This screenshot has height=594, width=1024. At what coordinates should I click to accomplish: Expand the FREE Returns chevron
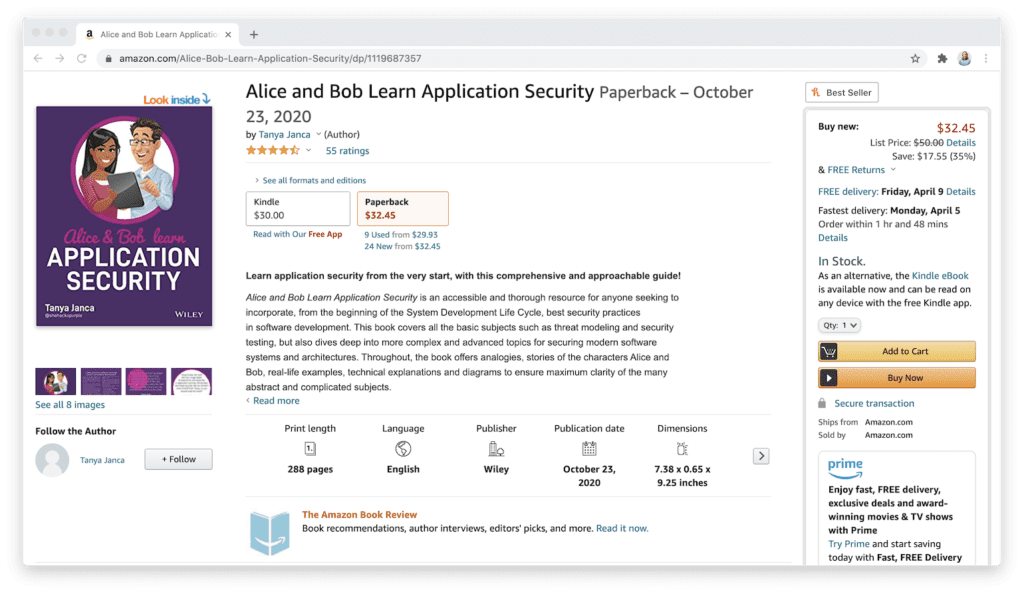coord(893,170)
